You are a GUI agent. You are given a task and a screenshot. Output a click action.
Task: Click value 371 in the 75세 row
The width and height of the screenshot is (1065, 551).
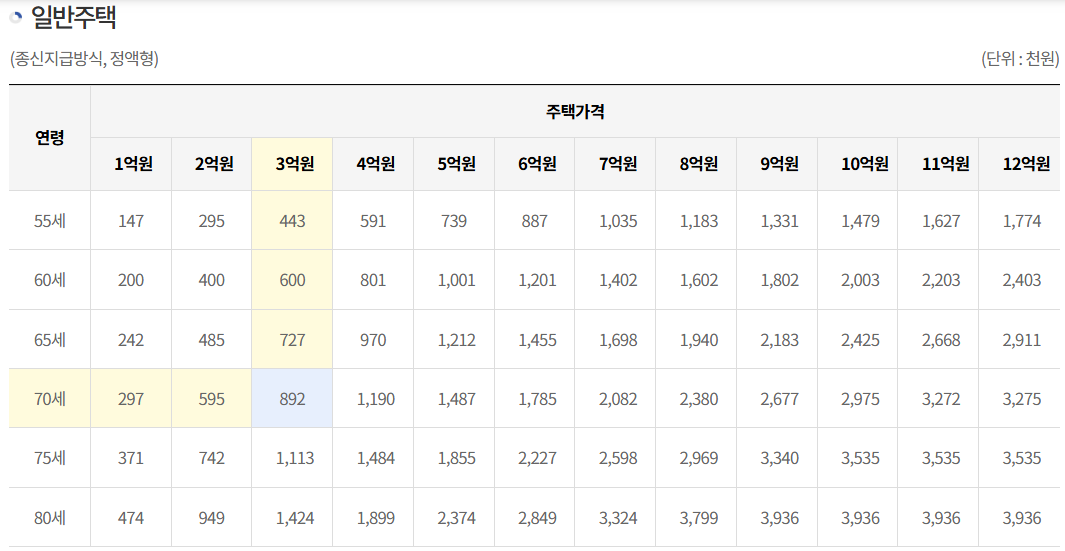pos(131,458)
